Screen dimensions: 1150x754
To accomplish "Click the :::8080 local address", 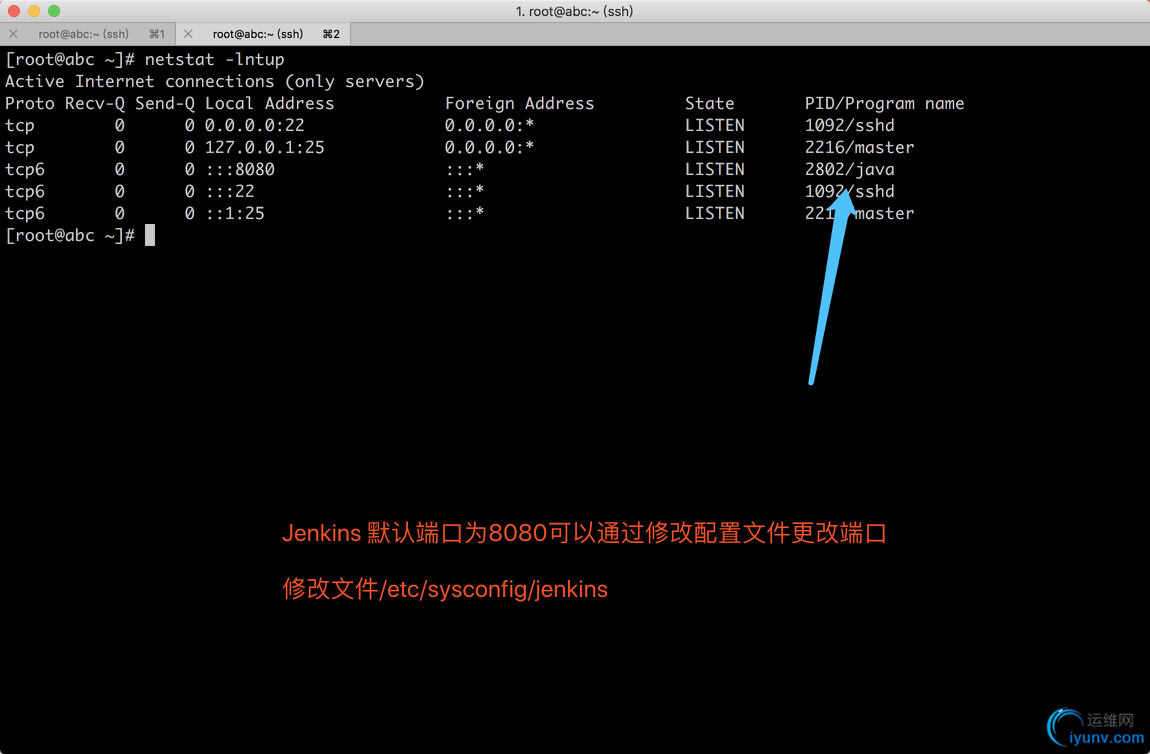I will pyautogui.click(x=240, y=169).
